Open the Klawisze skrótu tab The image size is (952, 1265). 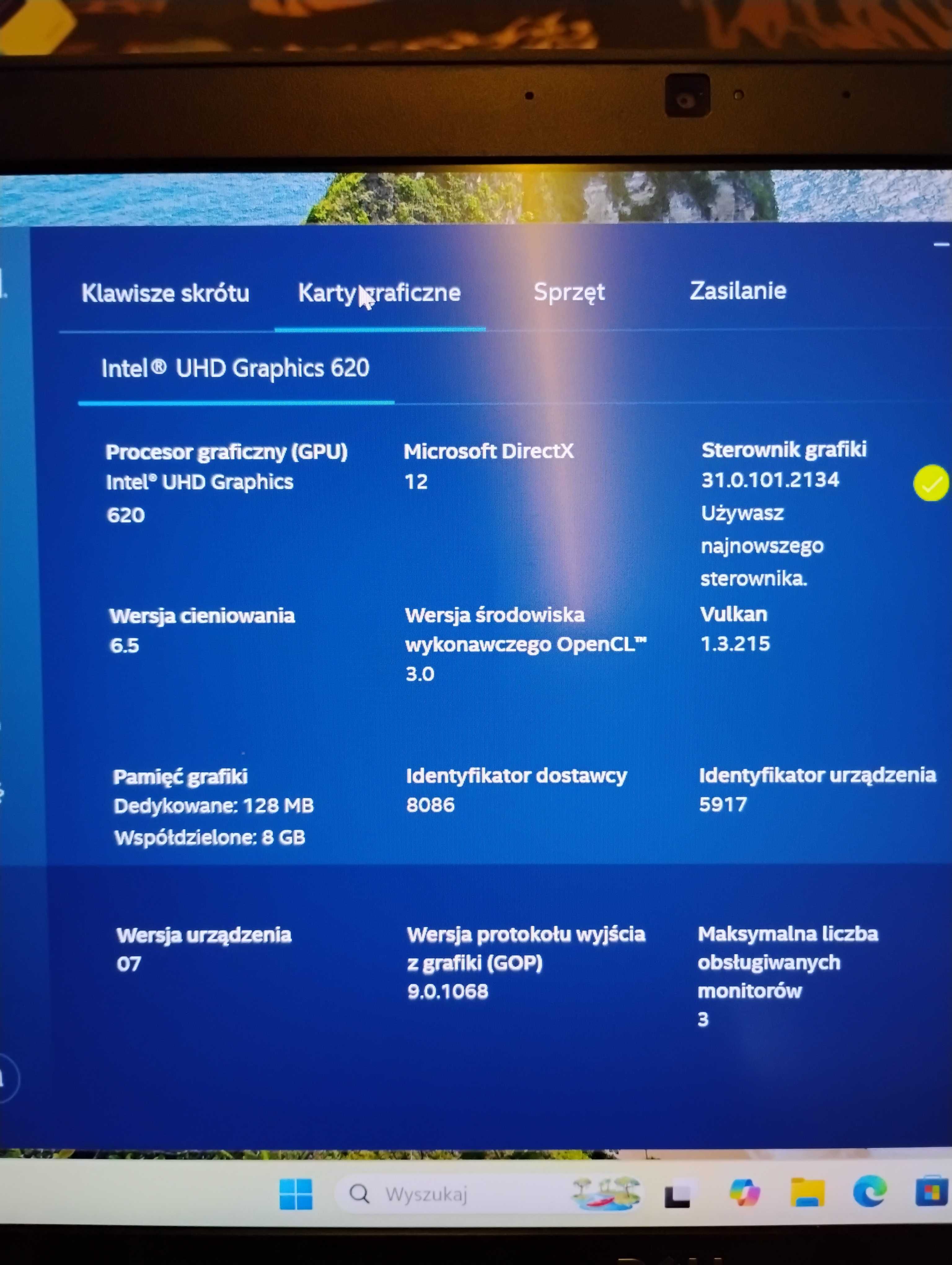[165, 293]
